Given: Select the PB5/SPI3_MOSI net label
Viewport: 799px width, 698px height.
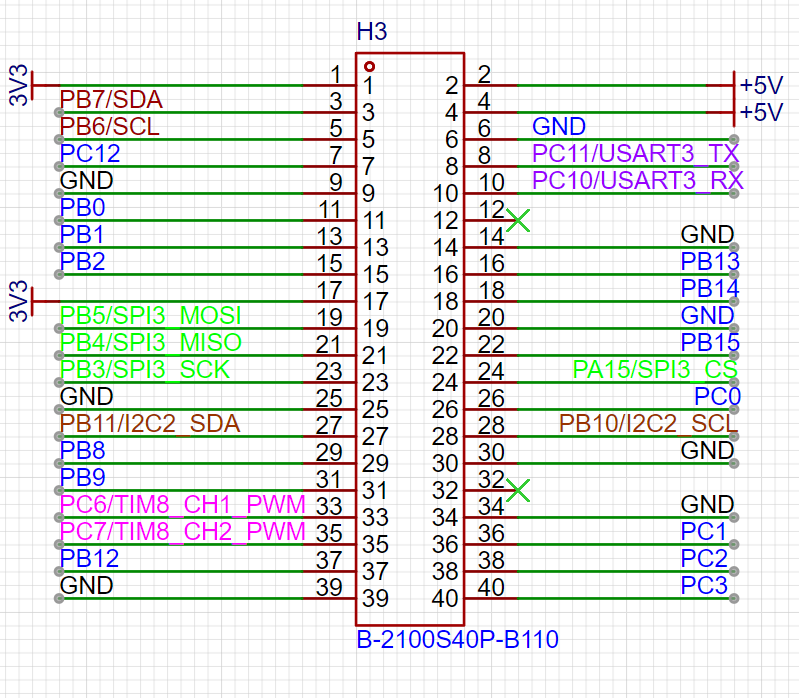Looking at the screenshot, I should click(151, 316).
